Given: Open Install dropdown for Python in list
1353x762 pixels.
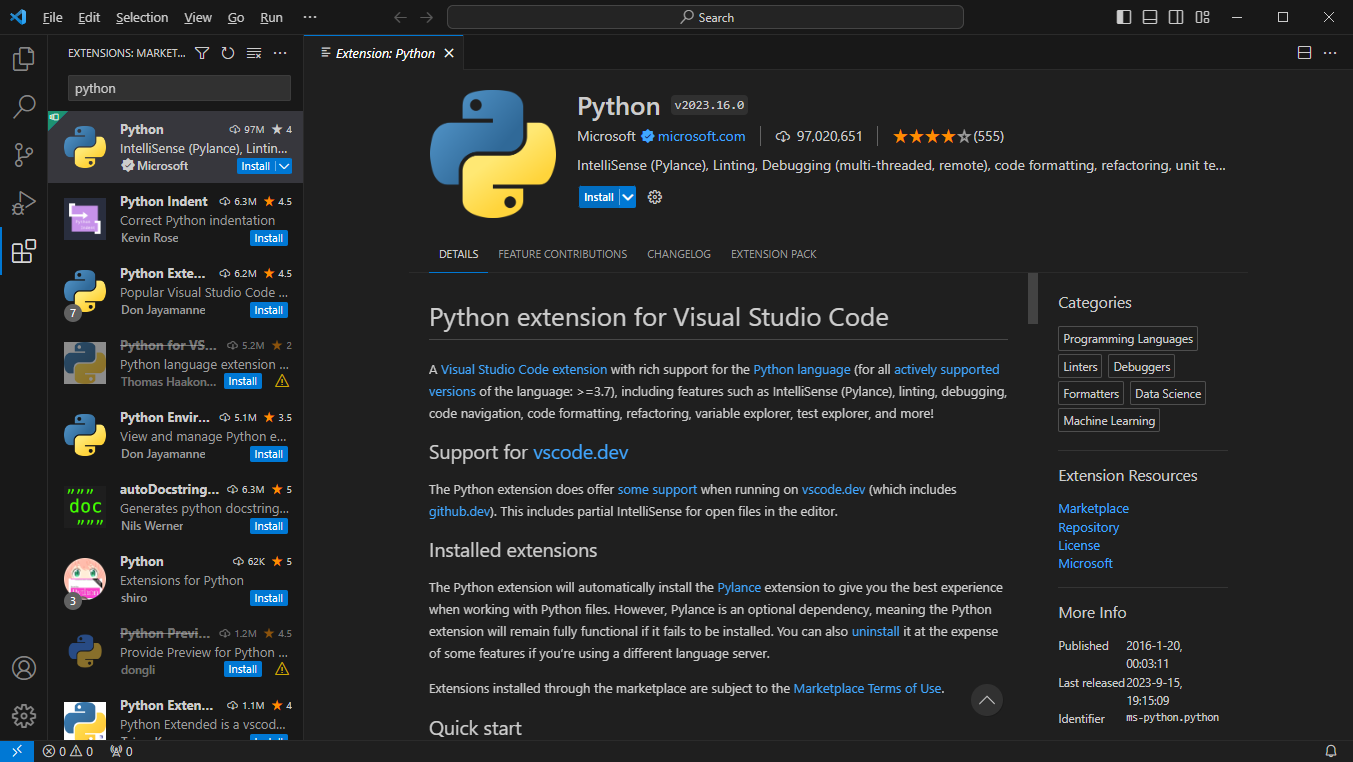Looking at the screenshot, I should 284,166.
